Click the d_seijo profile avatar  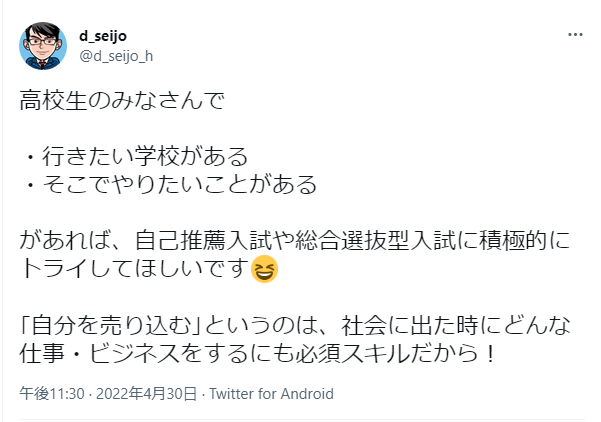point(43,45)
